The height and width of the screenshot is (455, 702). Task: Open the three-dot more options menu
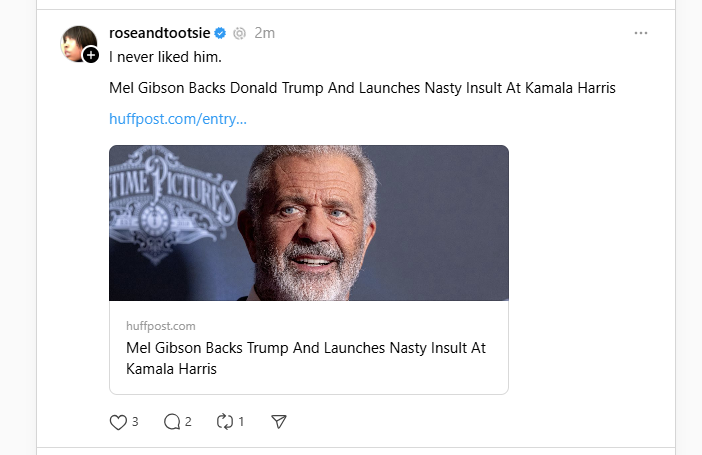tap(641, 33)
